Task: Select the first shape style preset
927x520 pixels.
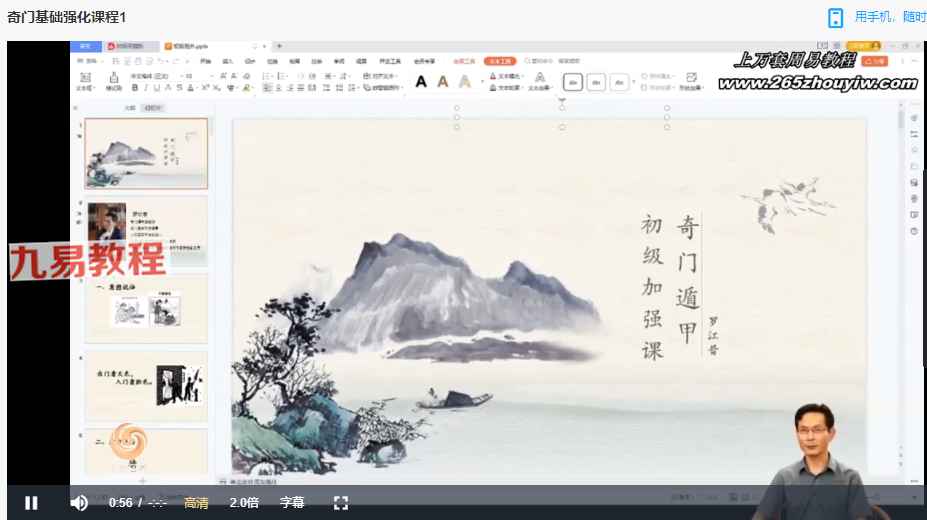Action: [573, 82]
